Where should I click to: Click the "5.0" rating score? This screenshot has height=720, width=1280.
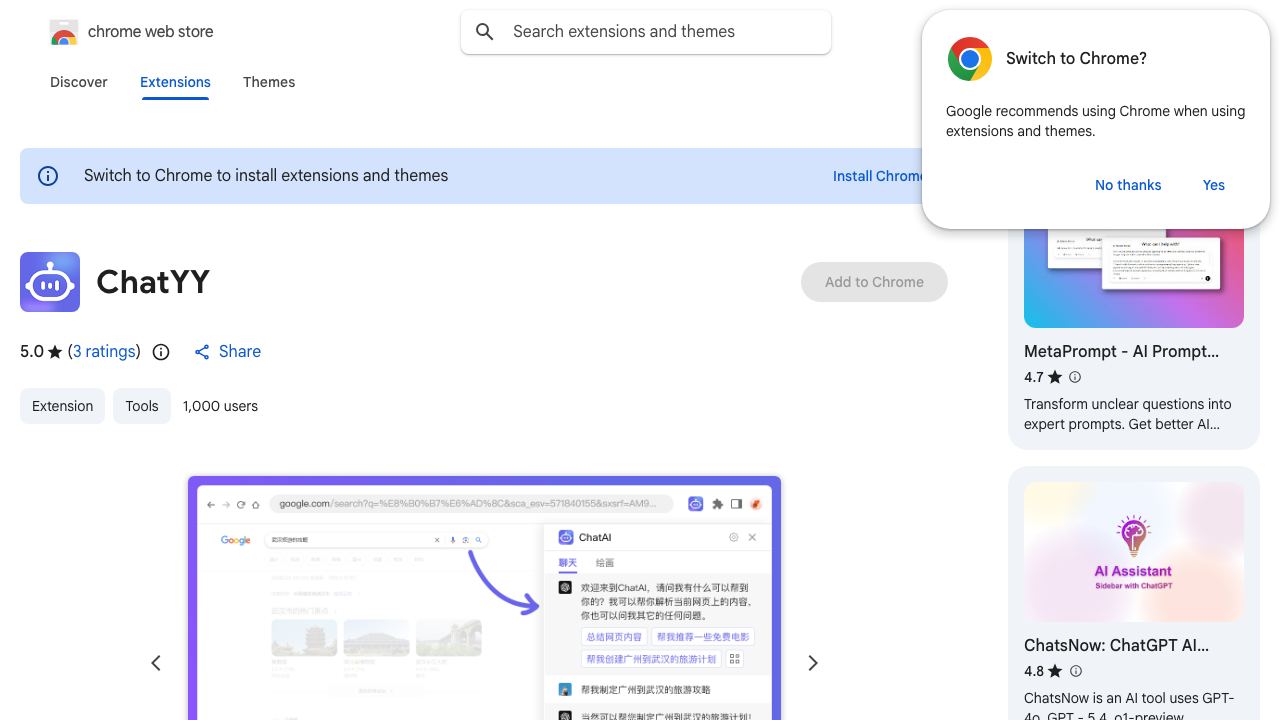(x=32, y=352)
